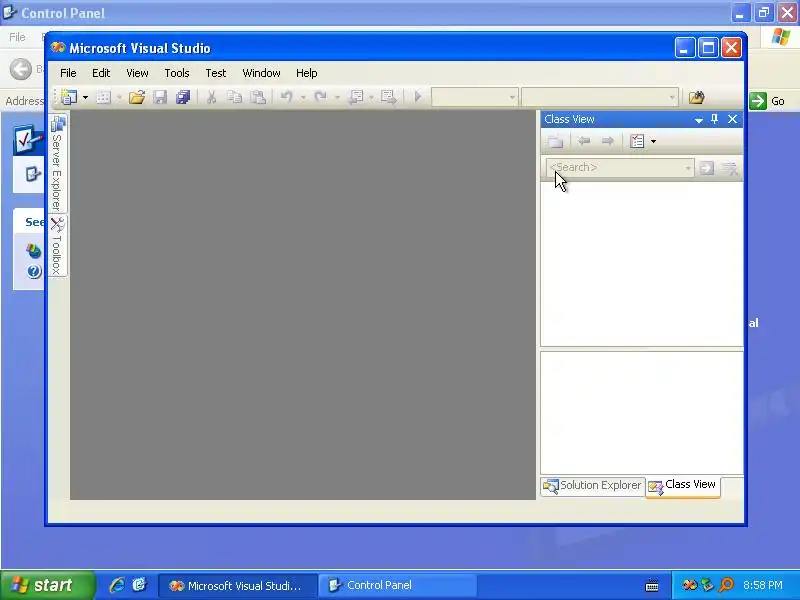Screen dimensions: 800x600
Task: Expand the Toolbox side tab
Action: 58,246
